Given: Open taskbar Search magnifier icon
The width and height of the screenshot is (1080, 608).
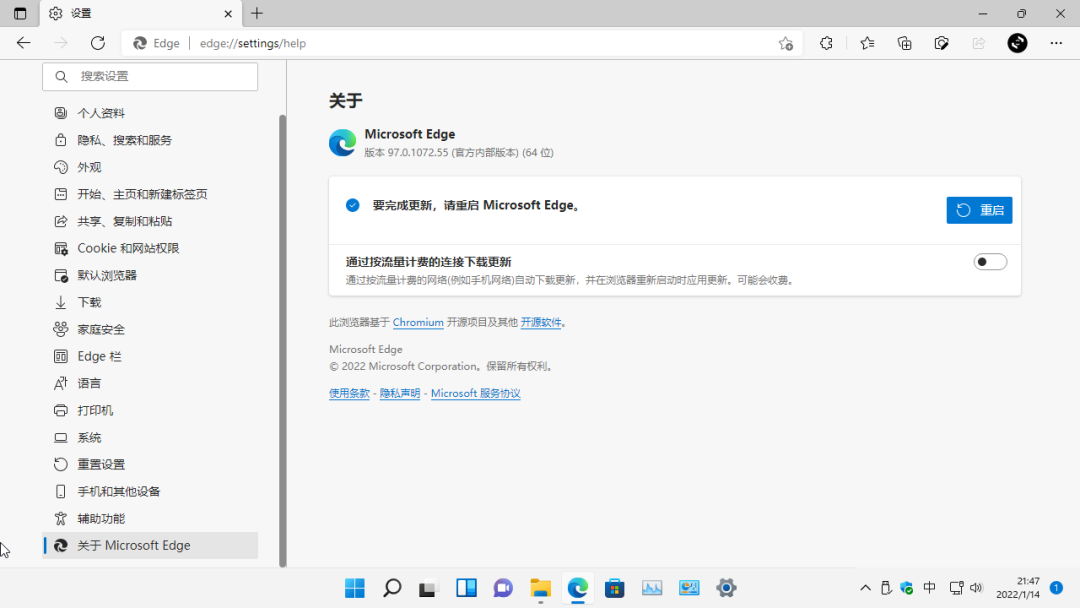Looking at the screenshot, I should point(392,588).
